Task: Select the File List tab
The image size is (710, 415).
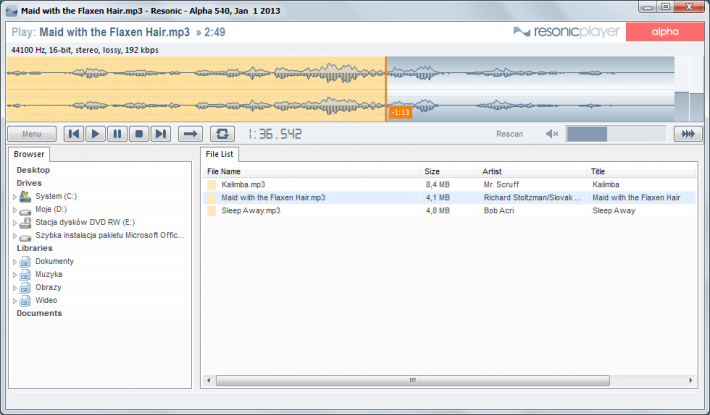Action: tap(219, 154)
